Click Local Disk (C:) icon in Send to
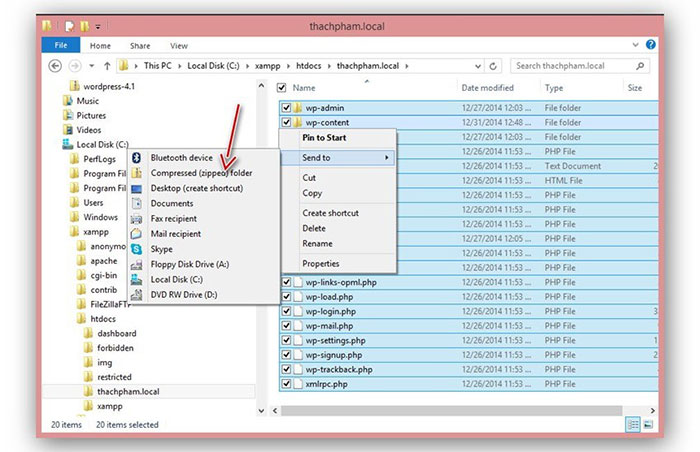This screenshot has height=452, width=700. pyautogui.click(x=137, y=280)
